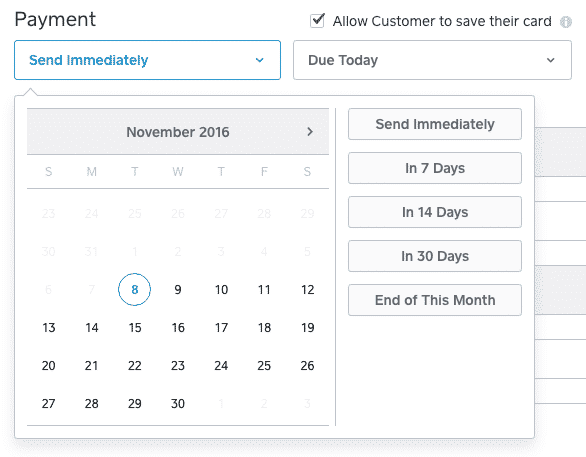
Task: Pick the In 14 Days option
Action: click(x=435, y=212)
